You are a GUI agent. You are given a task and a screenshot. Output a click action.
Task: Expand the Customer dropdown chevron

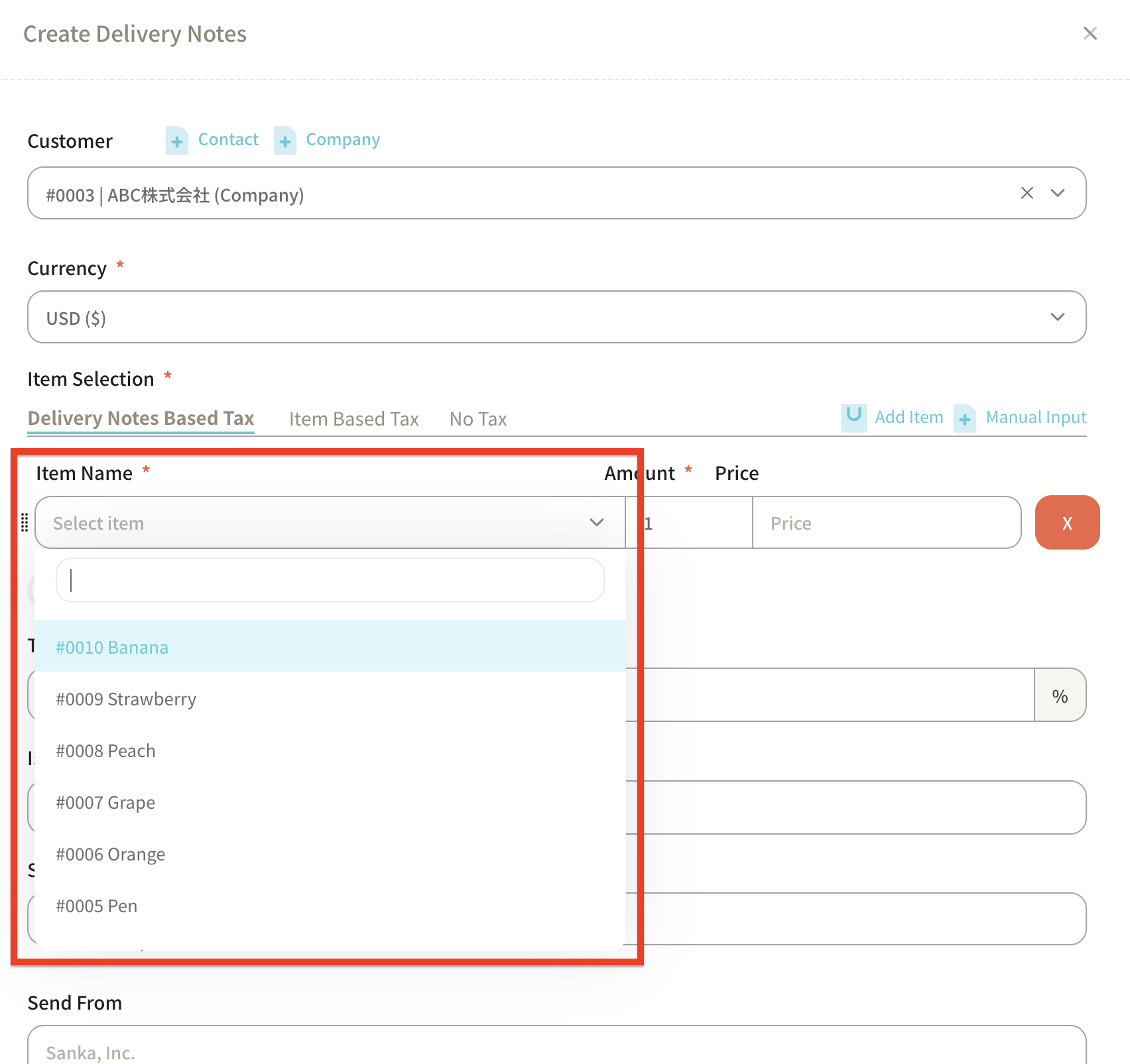1057,193
